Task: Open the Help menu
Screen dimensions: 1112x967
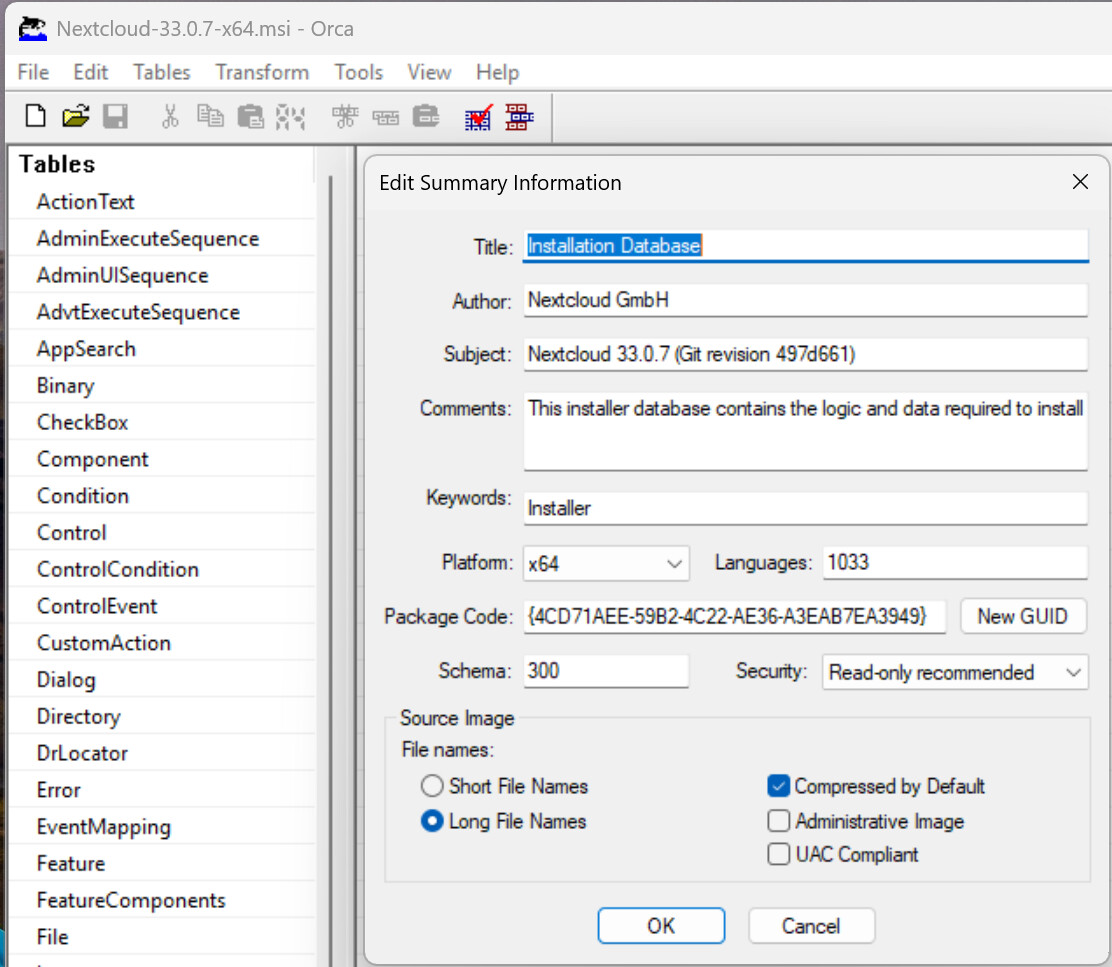Action: coord(497,72)
